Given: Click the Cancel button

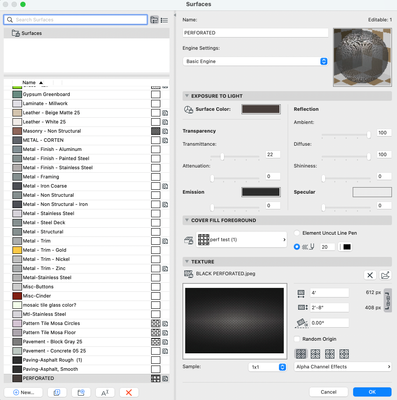Looking at the screenshot, I should [x=328, y=392].
